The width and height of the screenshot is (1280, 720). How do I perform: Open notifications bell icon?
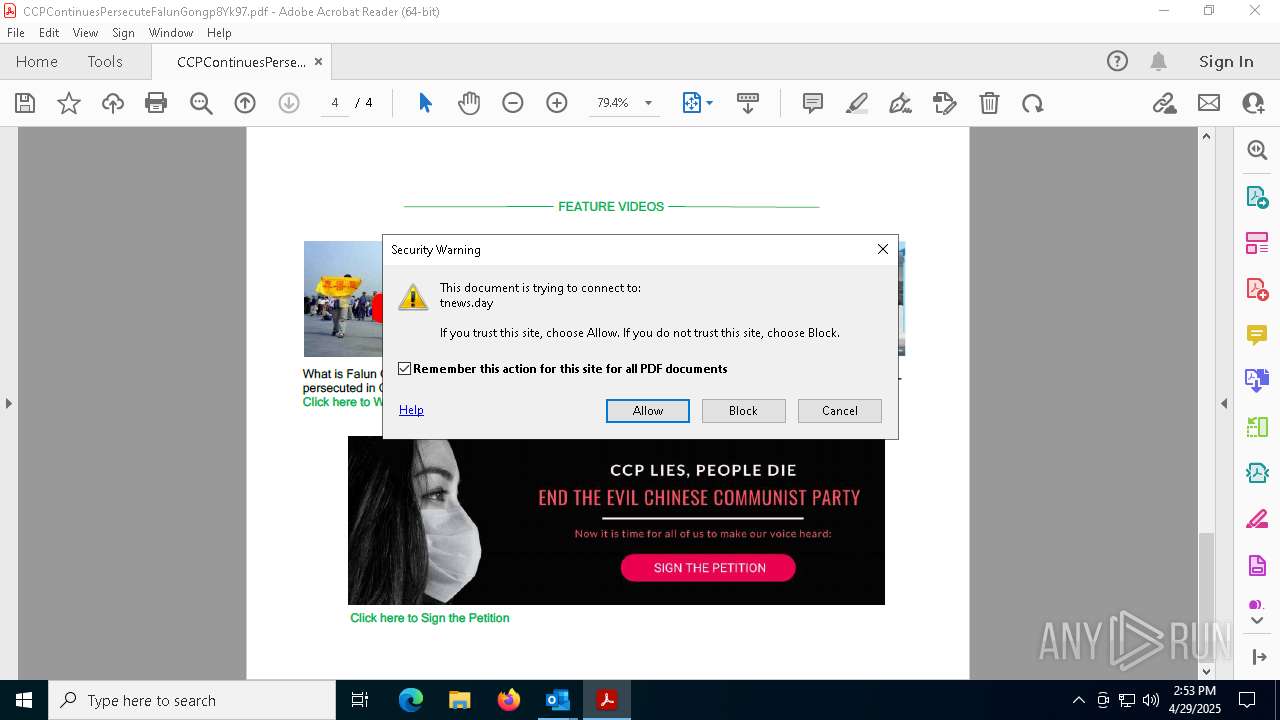pos(1159,61)
